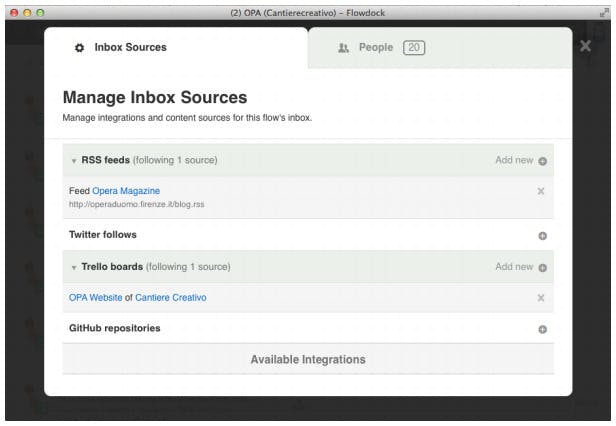This screenshot has height=426, width=616.
Task: Click the people icon in People tab
Action: coord(343,48)
